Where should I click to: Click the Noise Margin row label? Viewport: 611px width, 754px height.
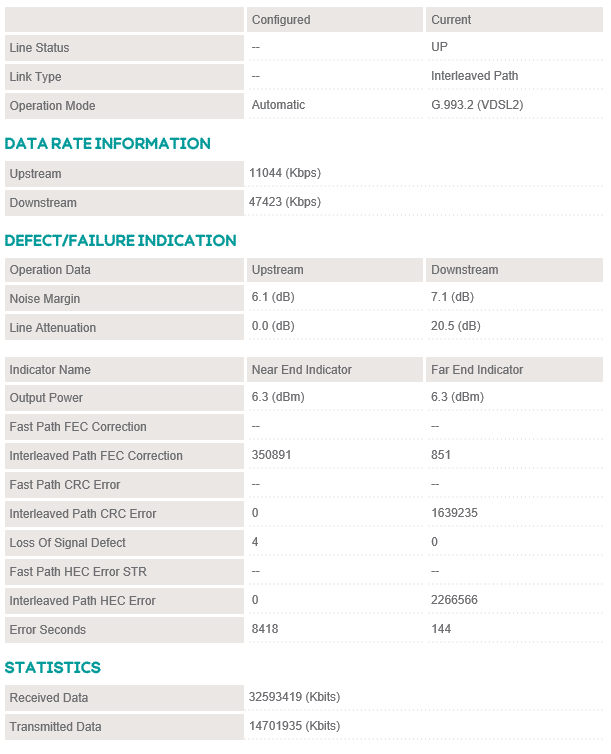coord(45,299)
